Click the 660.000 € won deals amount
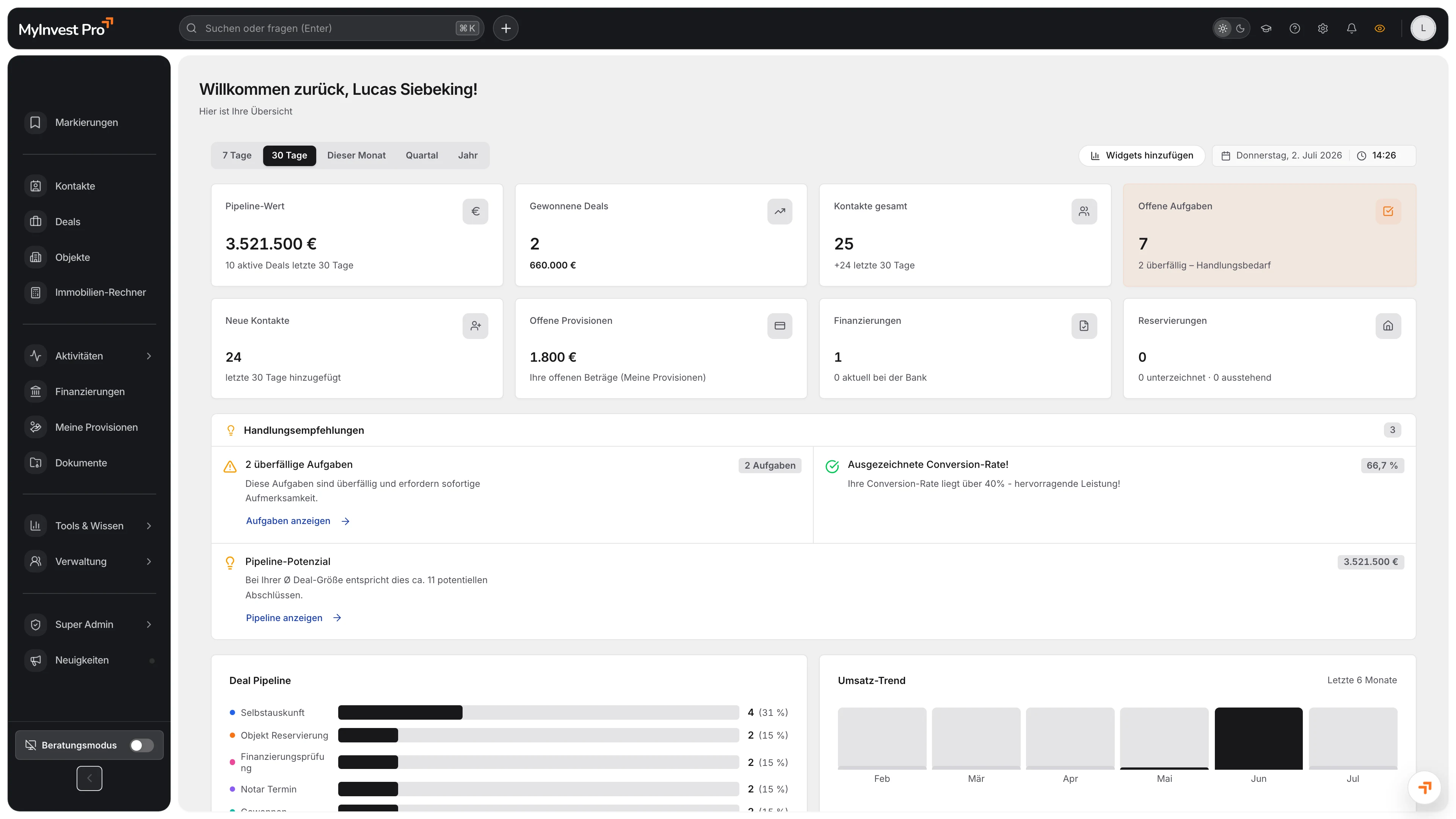Image resolution: width=1456 pixels, height=819 pixels. pyautogui.click(x=552, y=265)
